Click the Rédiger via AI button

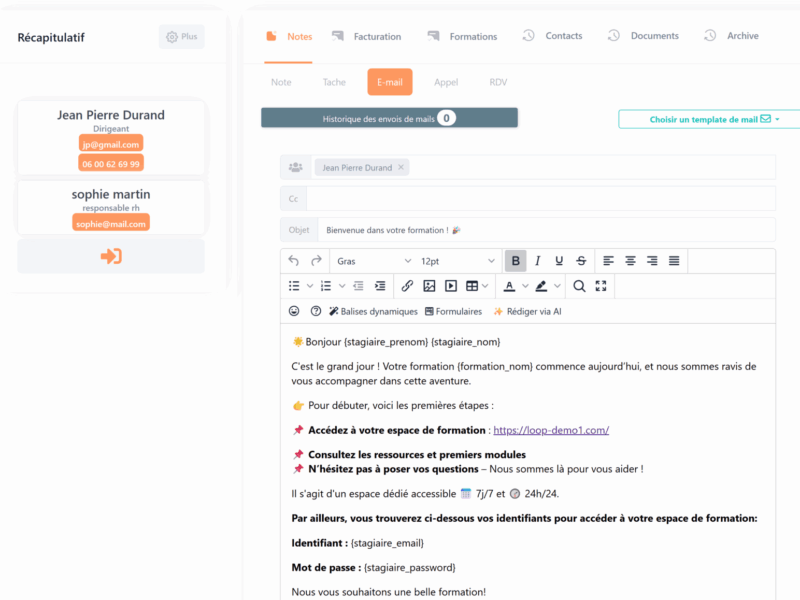527,311
